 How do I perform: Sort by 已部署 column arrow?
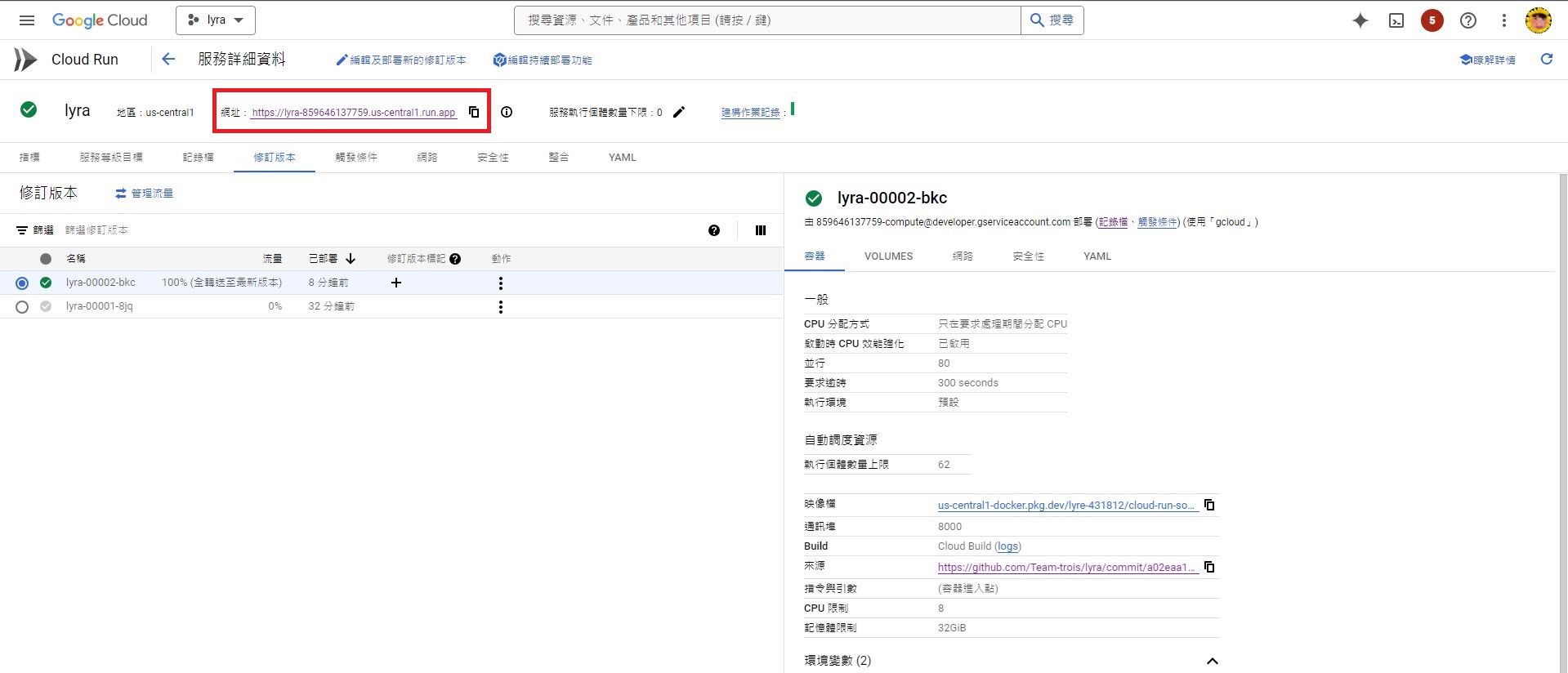[351, 259]
